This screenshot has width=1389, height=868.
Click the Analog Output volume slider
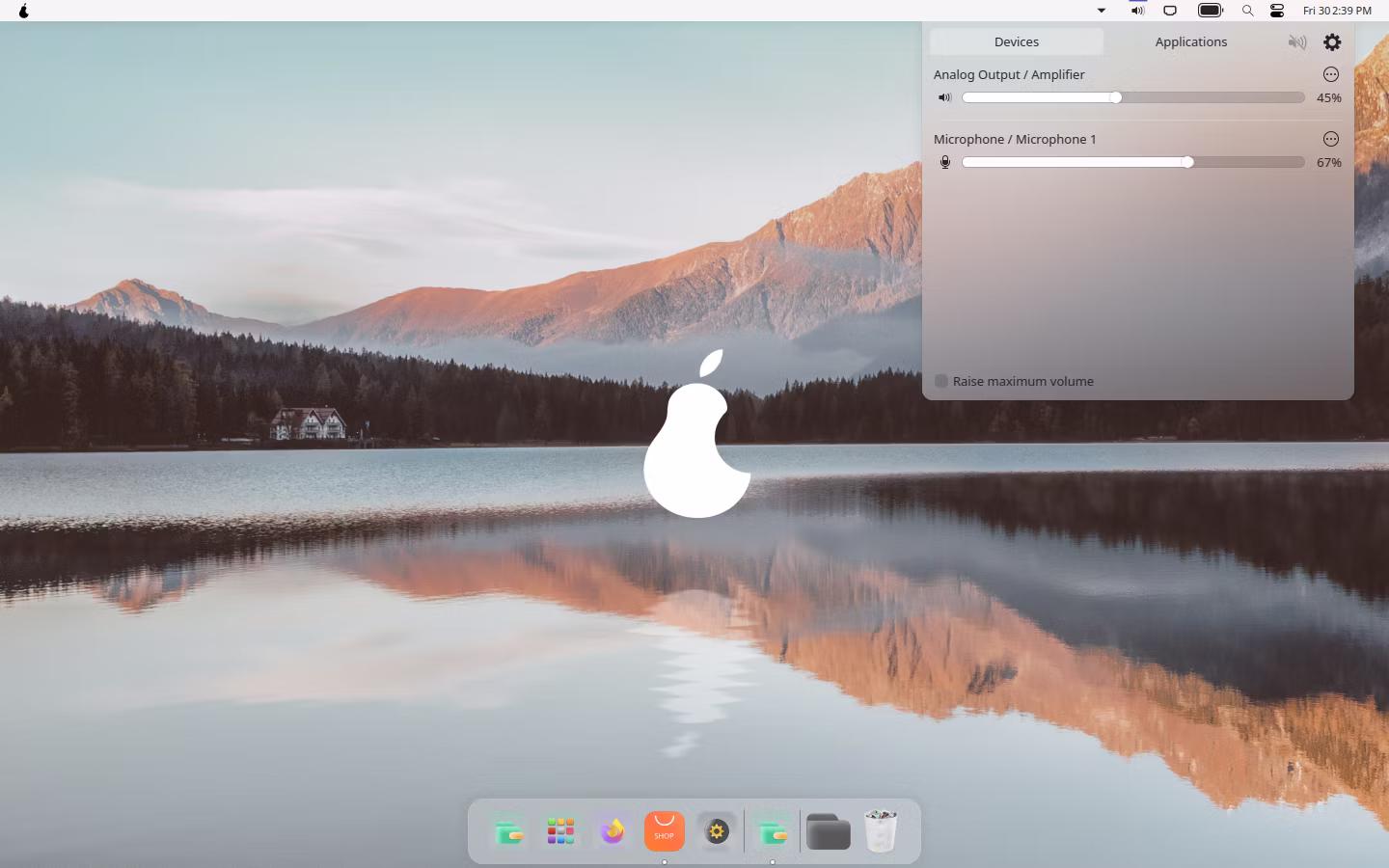1133,97
